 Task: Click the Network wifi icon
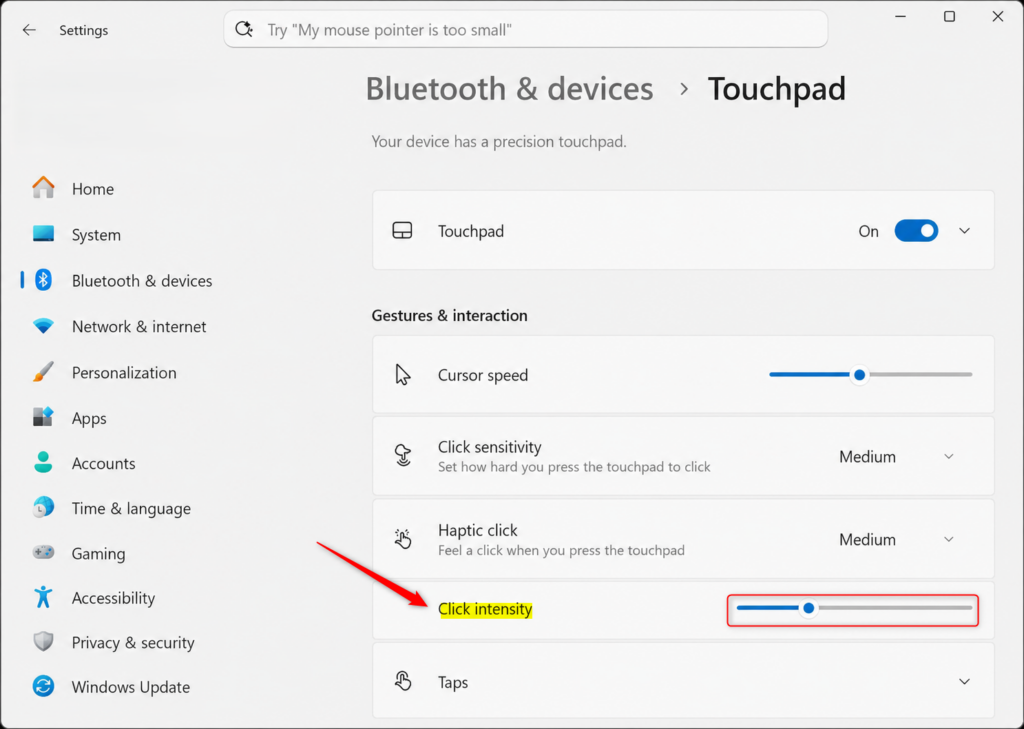(x=43, y=326)
